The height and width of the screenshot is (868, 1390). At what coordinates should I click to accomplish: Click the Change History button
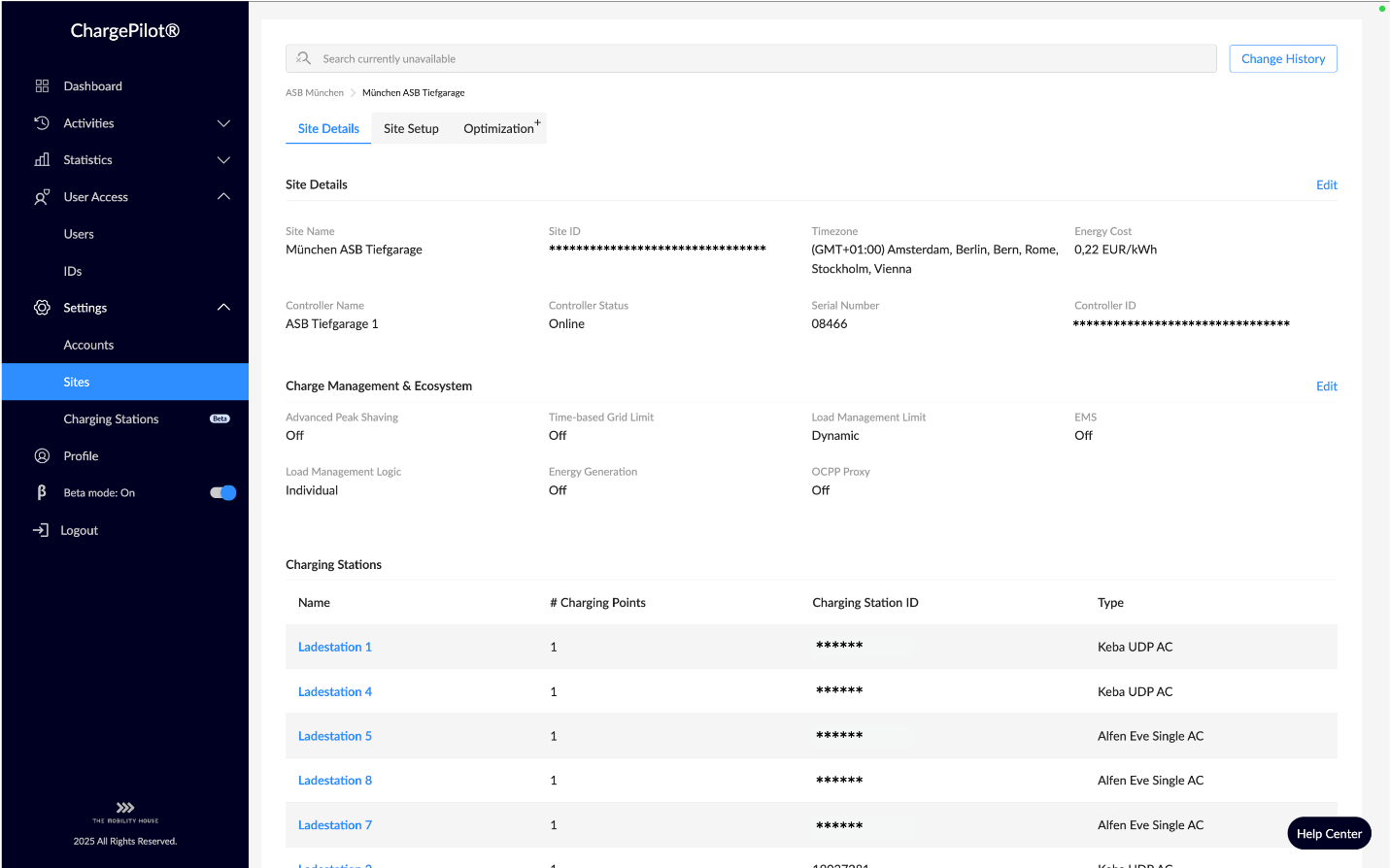(1283, 58)
